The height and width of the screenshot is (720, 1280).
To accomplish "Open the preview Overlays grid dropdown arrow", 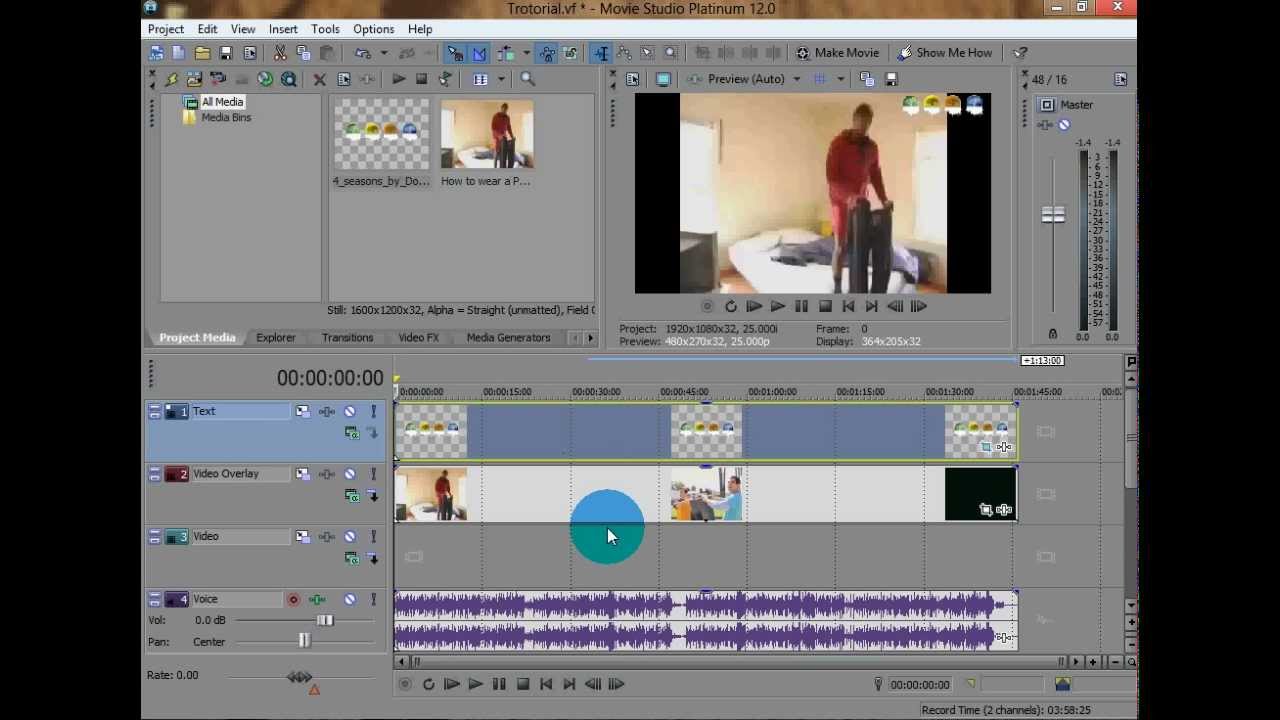I will pyautogui.click(x=840, y=79).
